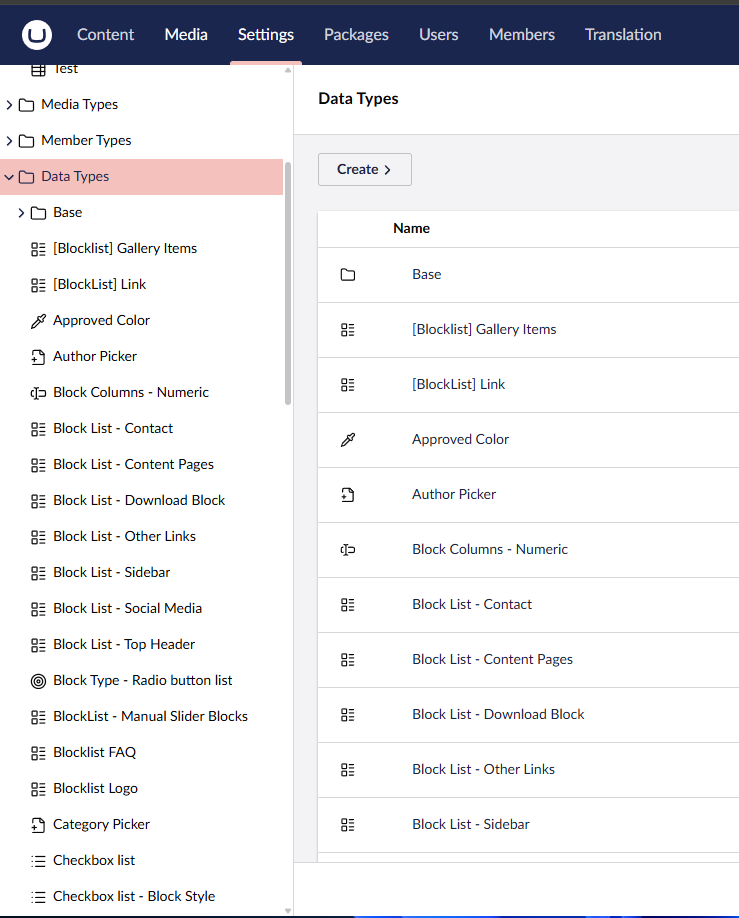739x918 pixels.
Task: Click the Test grid icon at sidebar top
Action: click(x=37, y=68)
